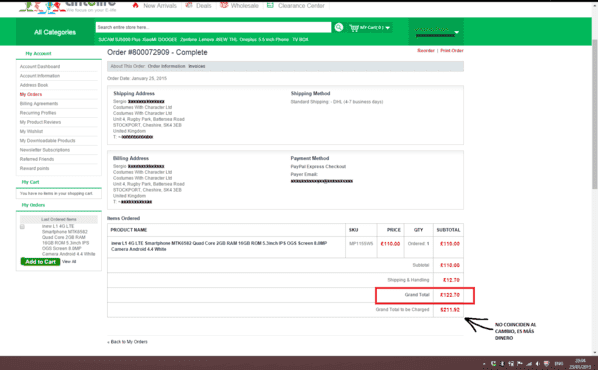The width and height of the screenshot is (598, 370).
Task: Open the network signal tray icon
Action: tap(529, 364)
